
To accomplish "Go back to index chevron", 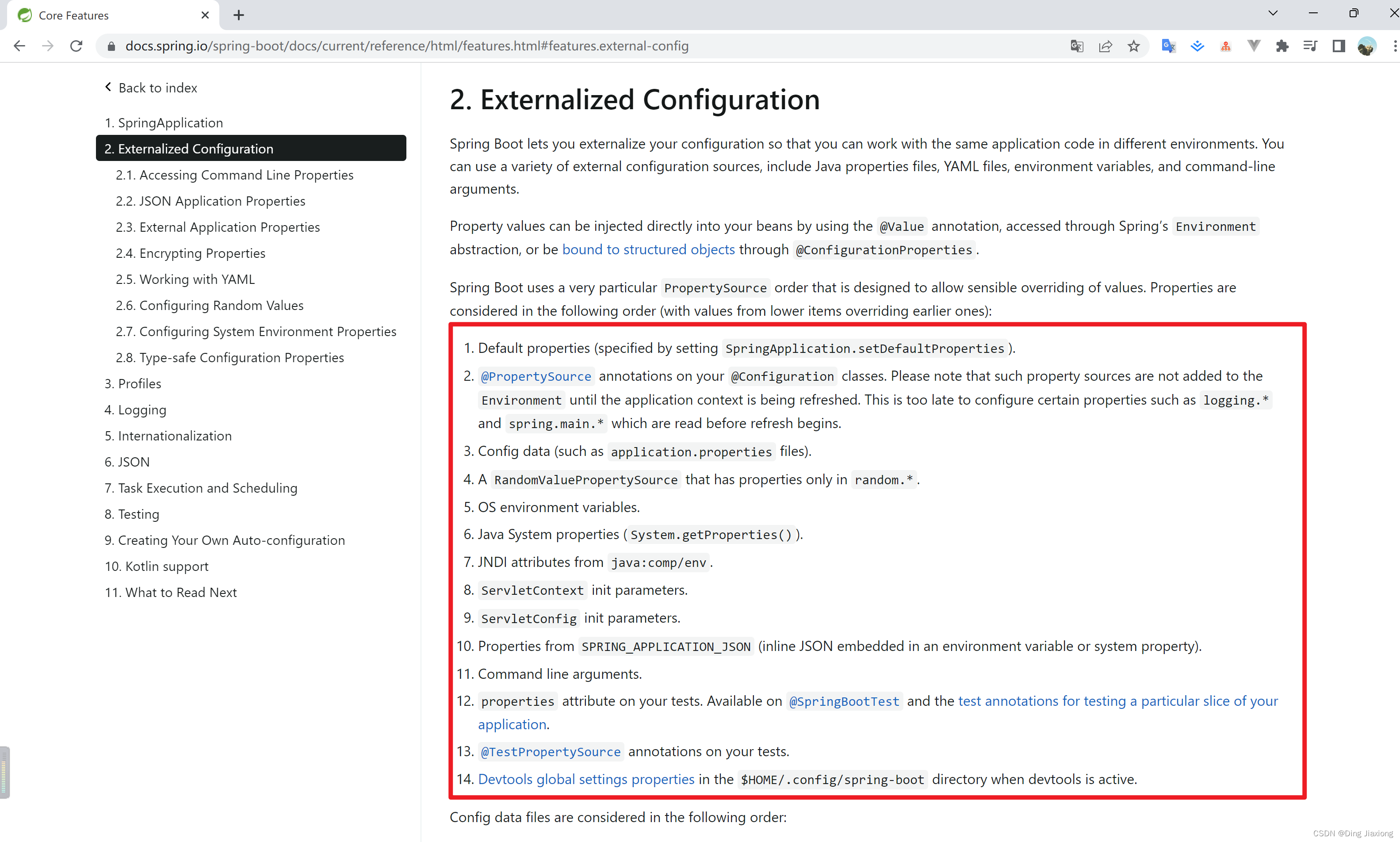I will point(108,87).
